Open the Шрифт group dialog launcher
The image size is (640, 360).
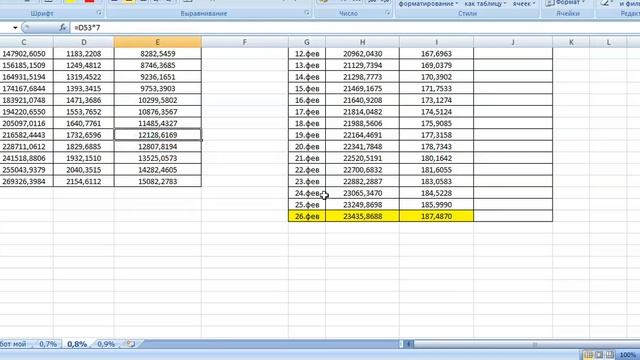pyautogui.click(x=99, y=13)
